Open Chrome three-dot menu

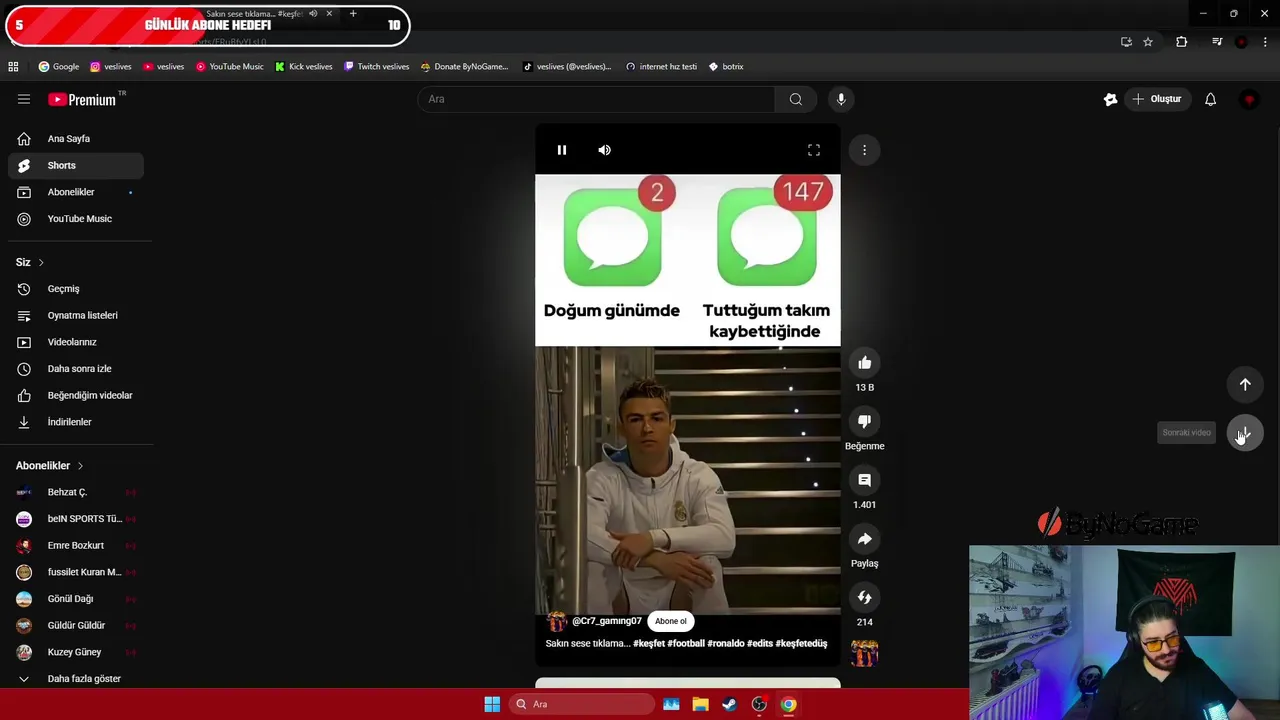tap(1265, 42)
